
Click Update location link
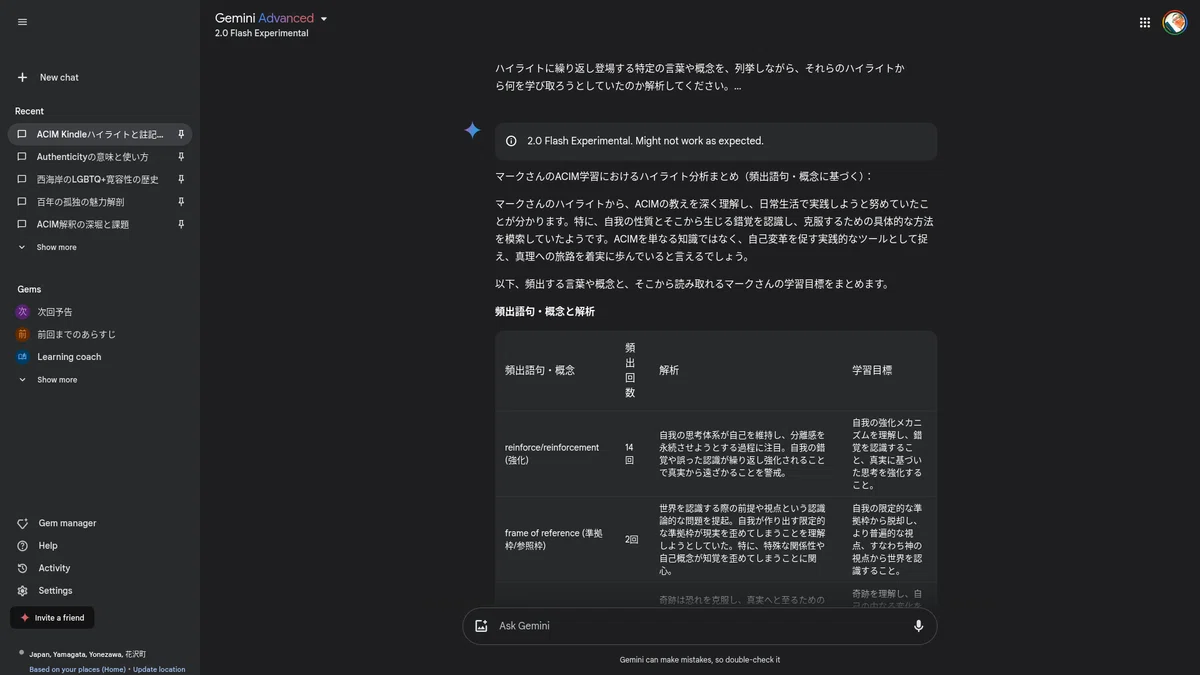coord(159,669)
